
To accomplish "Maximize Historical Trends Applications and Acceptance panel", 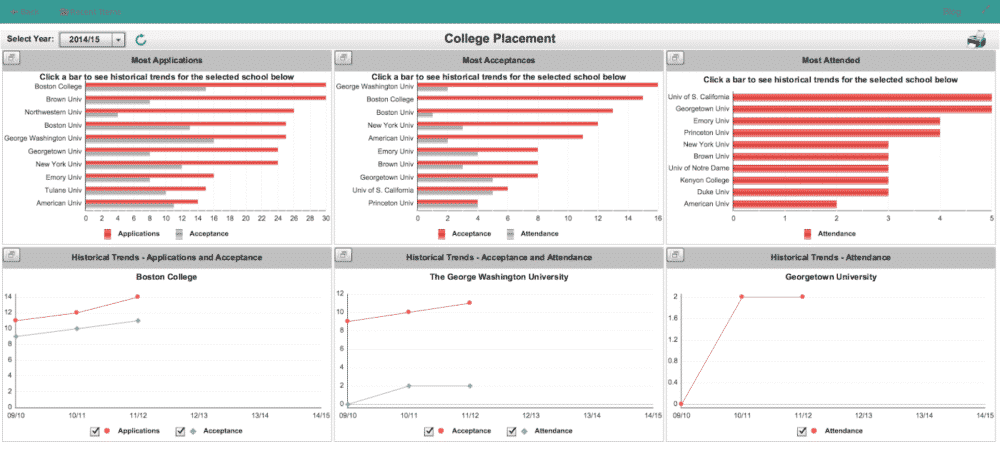I will coord(11,257).
